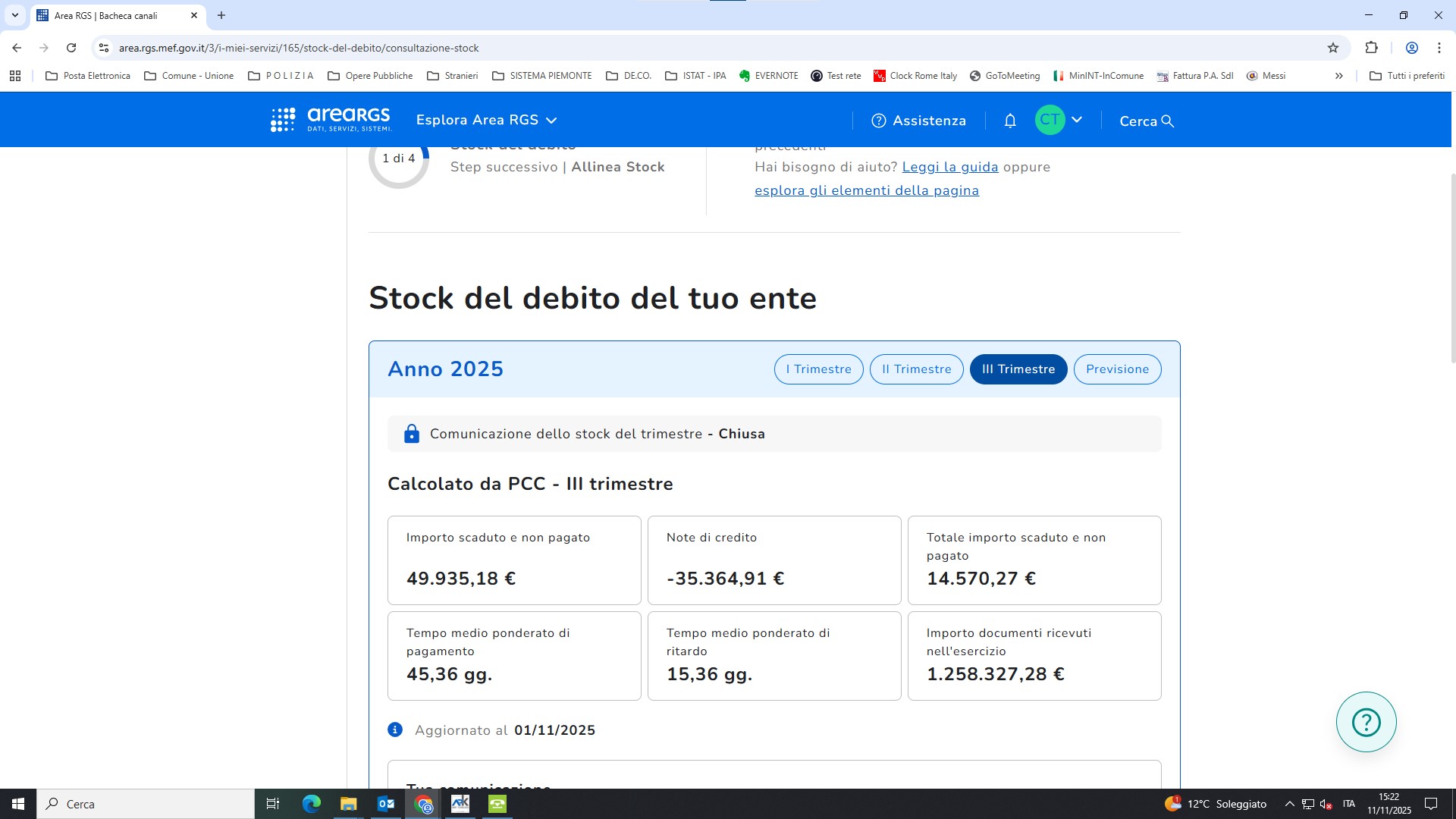
Task: Expand the Esplora Area RGS dropdown
Action: tap(486, 120)
